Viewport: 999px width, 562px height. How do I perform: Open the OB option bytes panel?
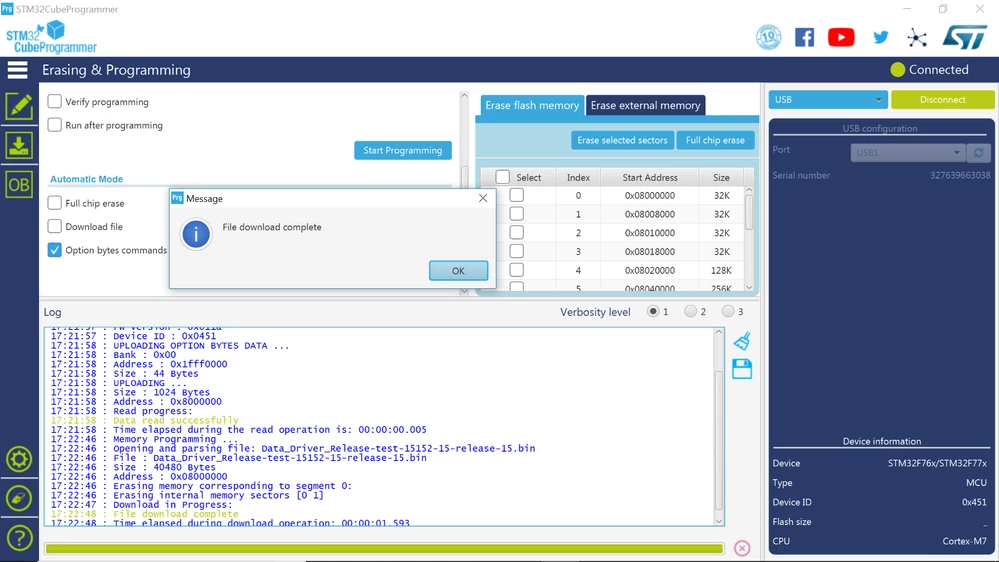(18, 185)
